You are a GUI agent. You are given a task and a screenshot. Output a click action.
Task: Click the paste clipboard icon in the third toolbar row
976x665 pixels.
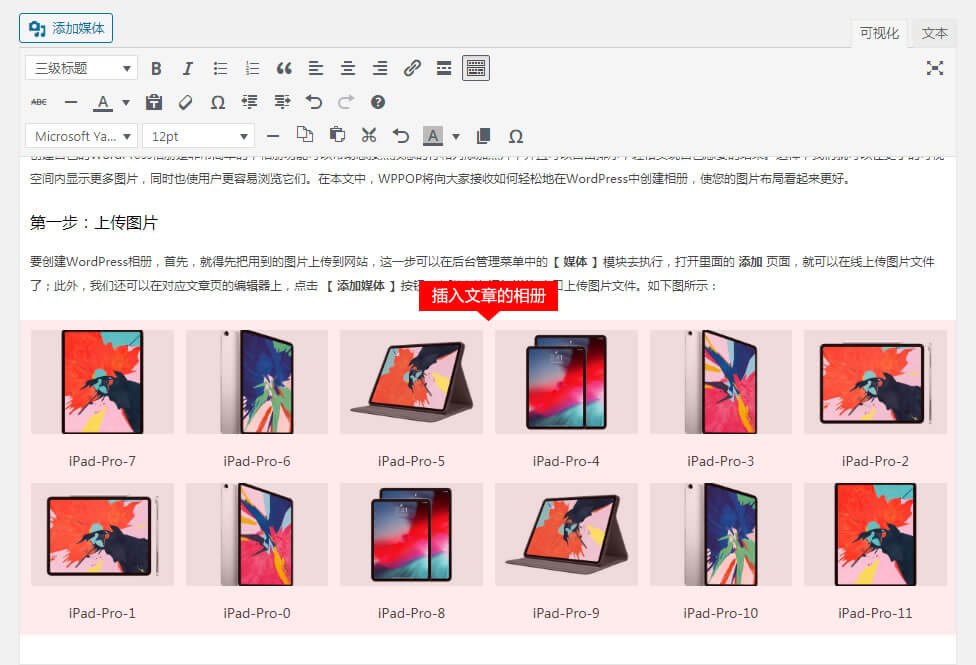pos(337,135)
